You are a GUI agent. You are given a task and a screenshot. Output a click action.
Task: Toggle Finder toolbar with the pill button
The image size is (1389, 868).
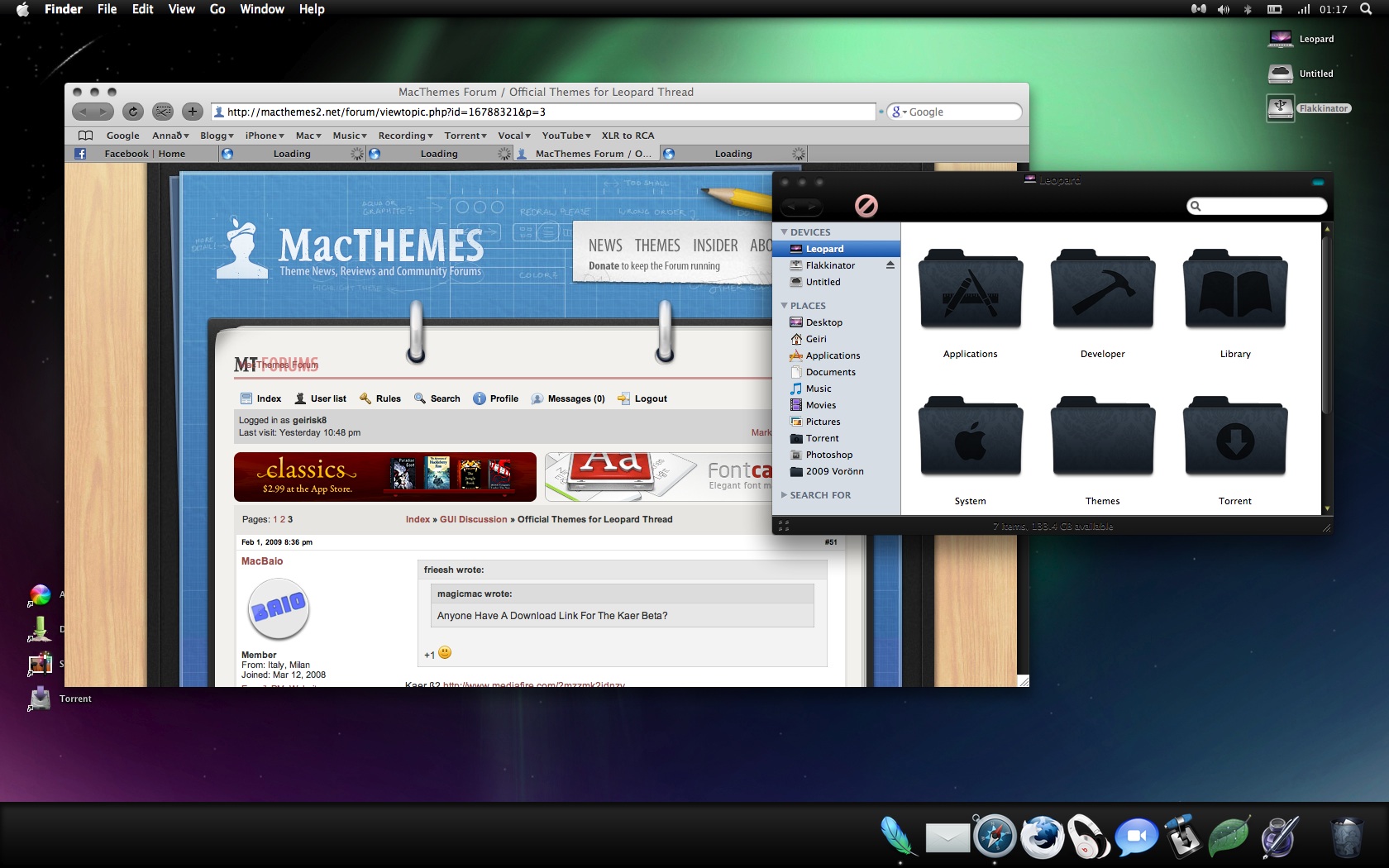[x=1318, y=182]
